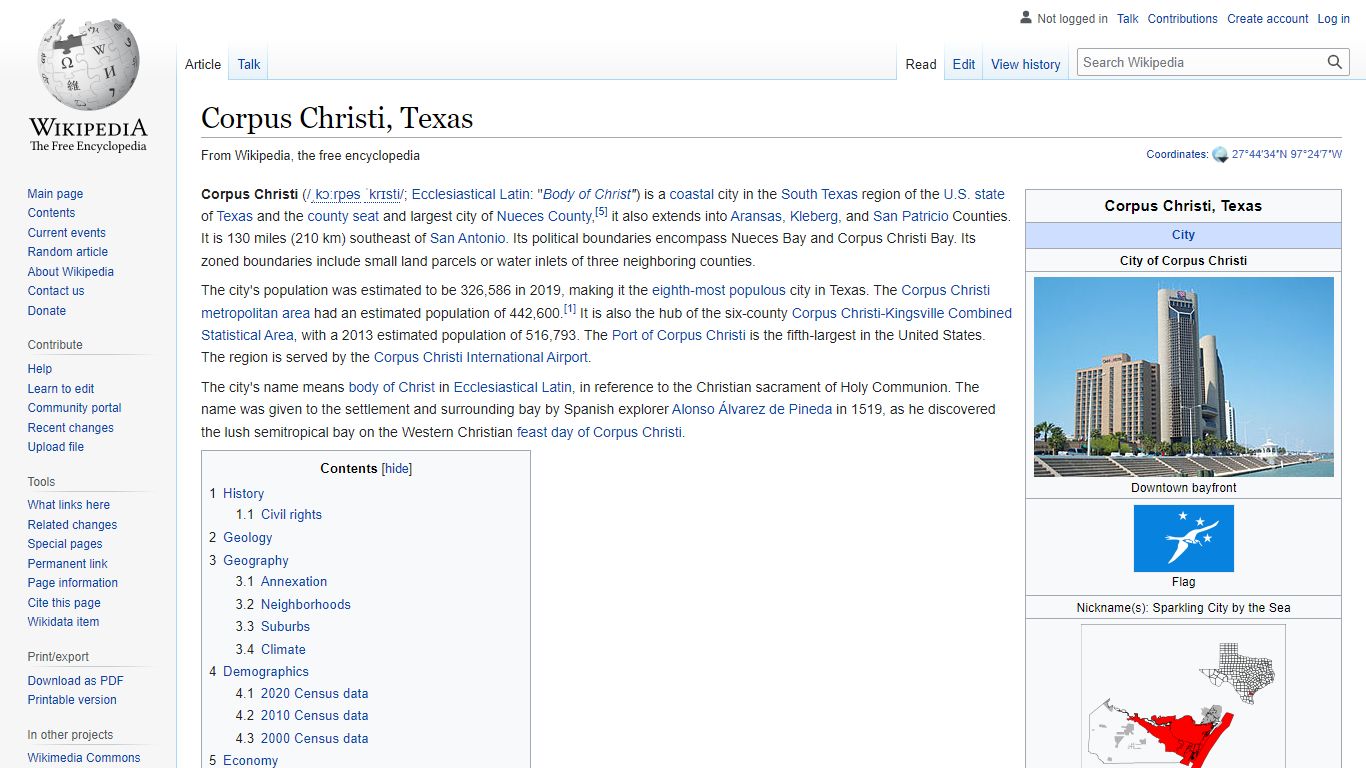The image size is (1366, 768).
Task: Open Wikimedia Commons link
Action: 84,758
